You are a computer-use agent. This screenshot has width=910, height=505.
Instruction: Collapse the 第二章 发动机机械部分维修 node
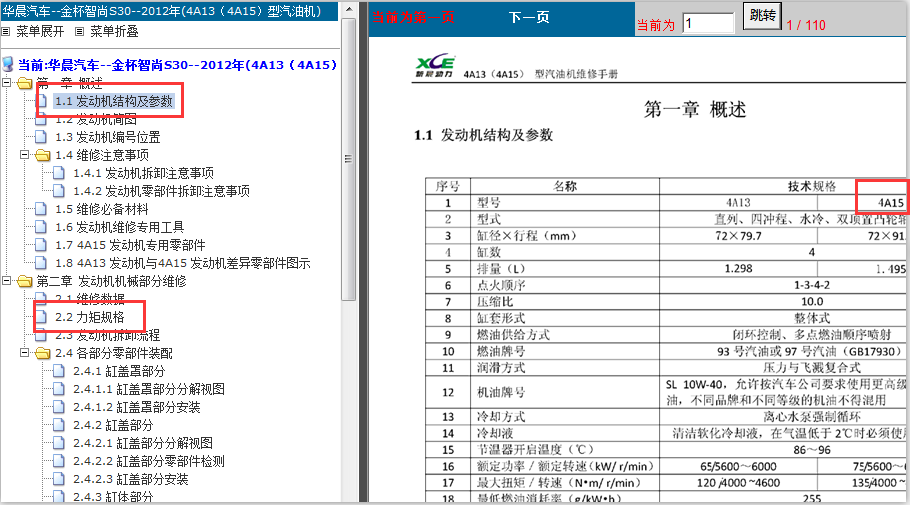pos(6,281)
